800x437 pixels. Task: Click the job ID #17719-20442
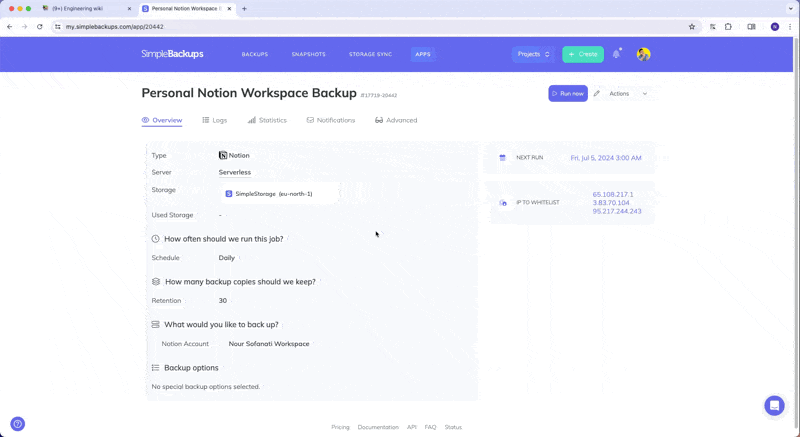pyautogui.click(x=379, y=95)
